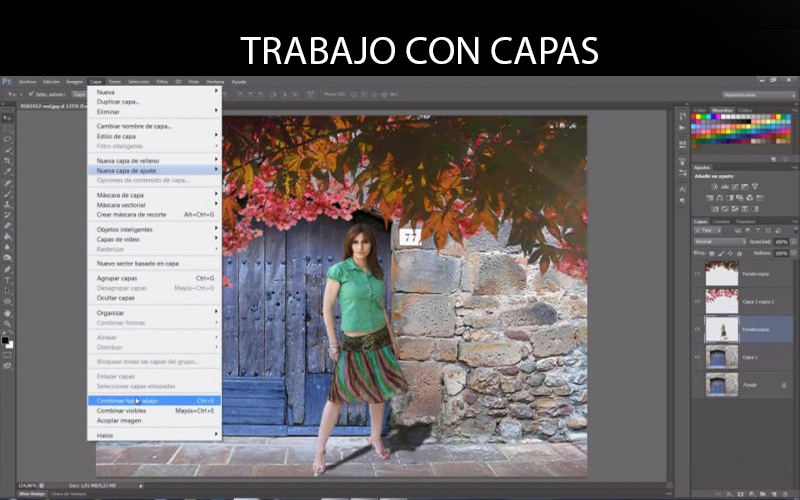The width and height of the screenshot is (800, 500).
Task: Pick a red swatch in Muestras panel
Action: pyautogui.click(x=697, y=118)
